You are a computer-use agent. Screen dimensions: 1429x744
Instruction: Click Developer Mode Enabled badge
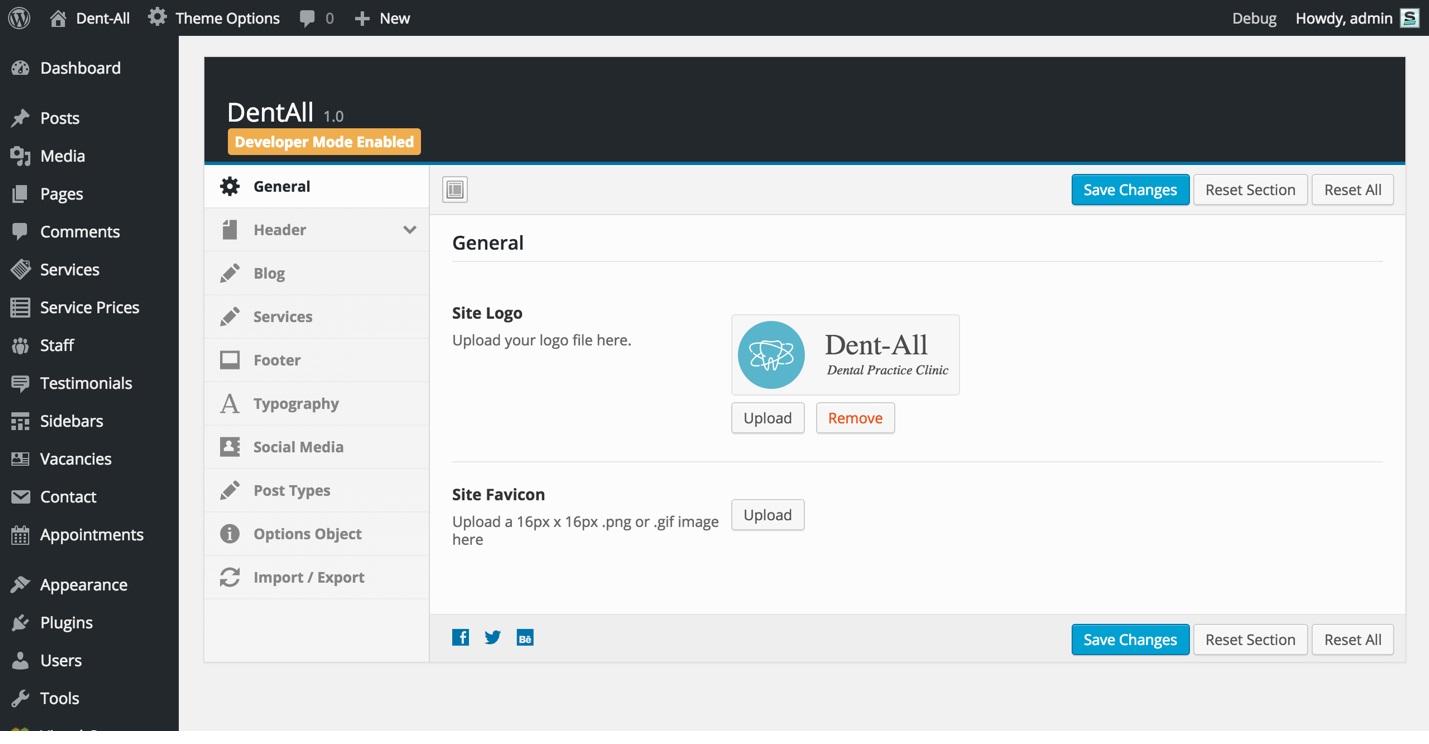pos(324,142)
